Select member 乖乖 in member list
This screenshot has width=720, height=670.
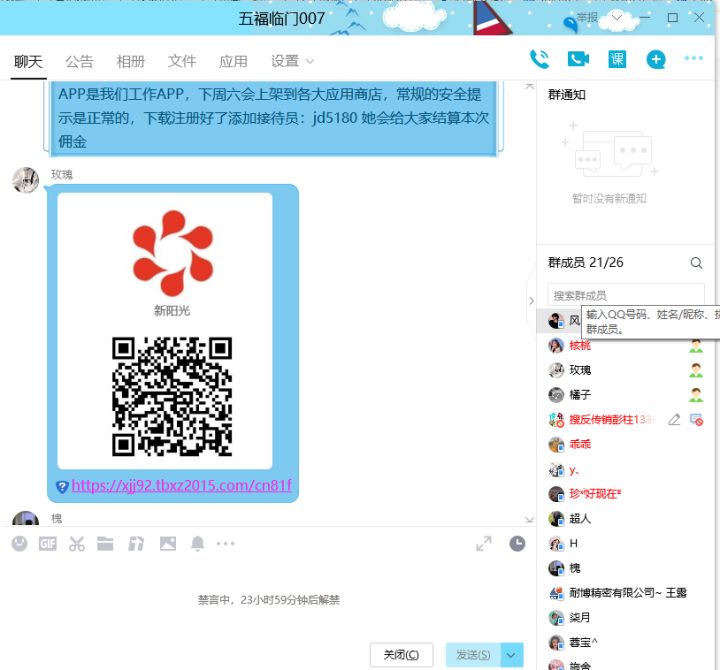coord(625,445)
